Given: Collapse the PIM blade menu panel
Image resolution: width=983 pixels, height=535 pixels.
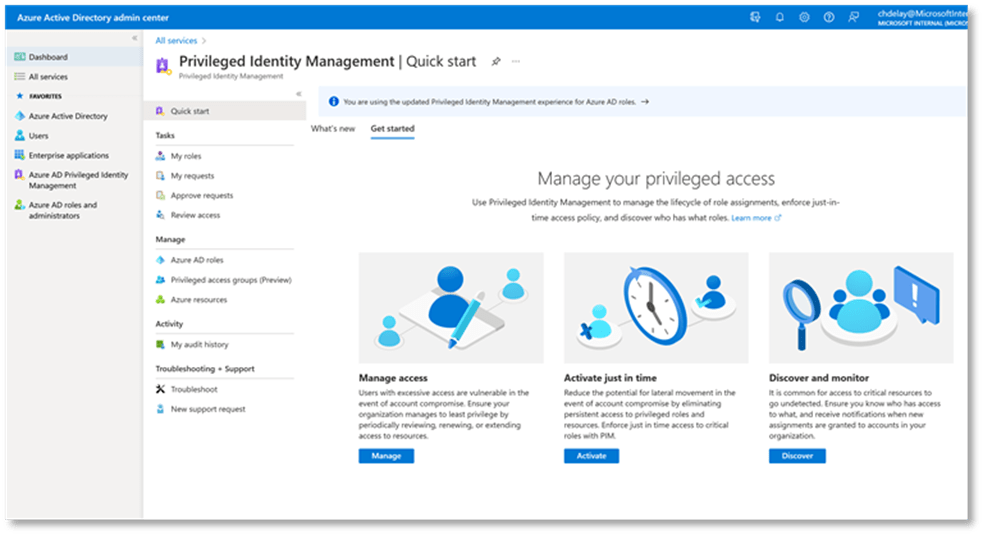Looking at the screenshot, I should click(x=298, y=93).
